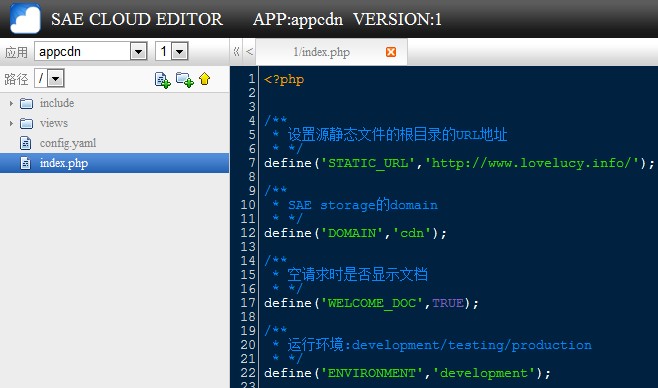Click the <?php opening tag
658x388 pixels.
[284, 79]
